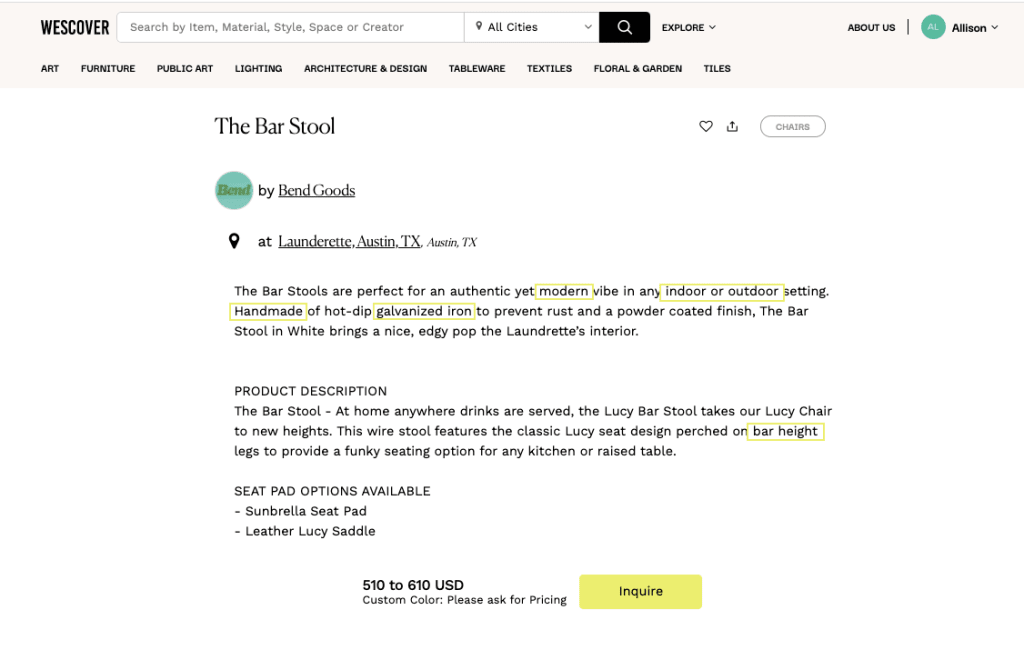Click the AL user avatar circle
This screenshot has height=650, width=1024.
[933, 27]
